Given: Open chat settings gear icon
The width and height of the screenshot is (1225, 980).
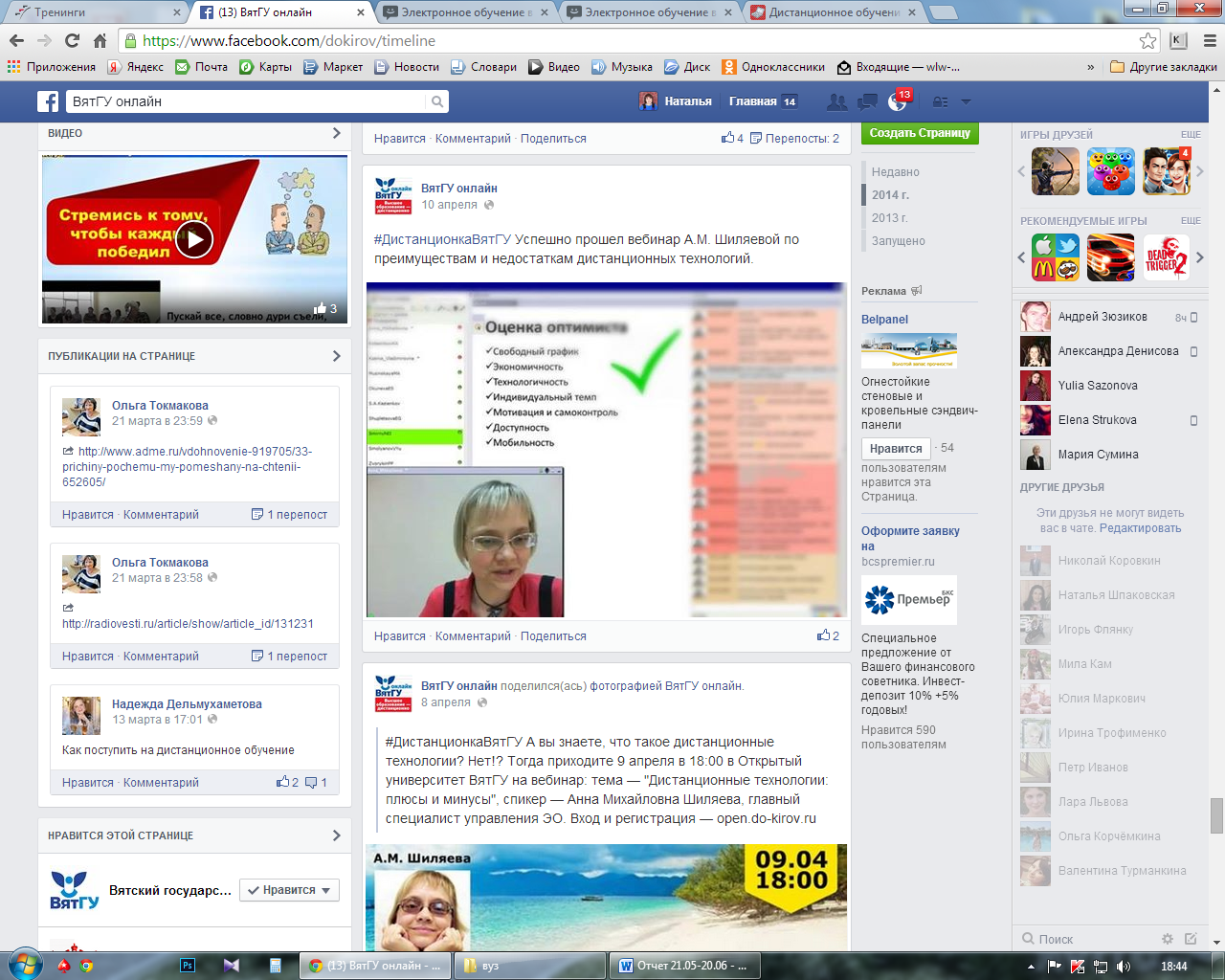Looking at the screenshot, I should pyautogui.click(x=1167, y=939).
